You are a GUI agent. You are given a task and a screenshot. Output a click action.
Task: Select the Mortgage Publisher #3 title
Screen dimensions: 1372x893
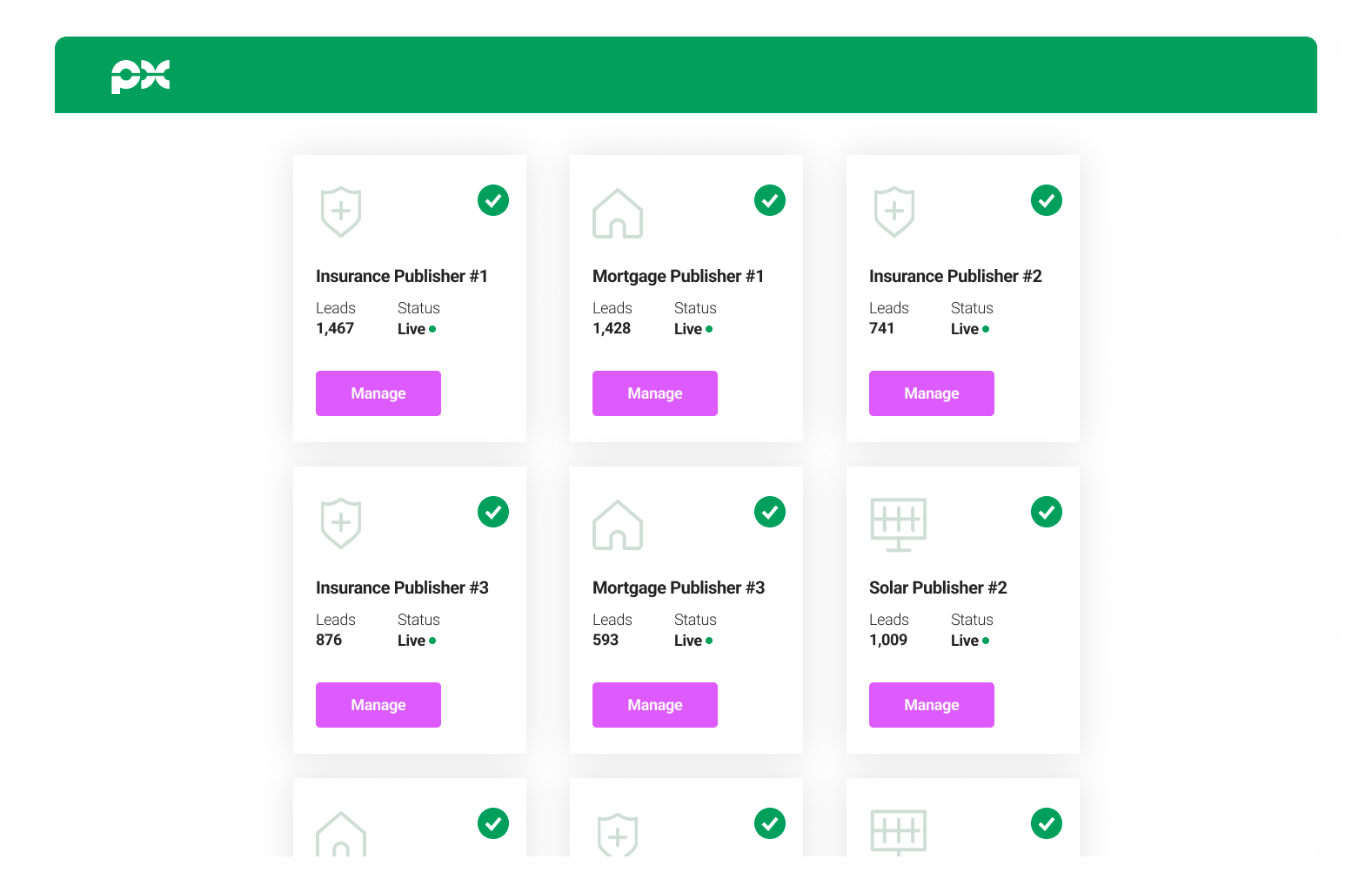(679, 588)
